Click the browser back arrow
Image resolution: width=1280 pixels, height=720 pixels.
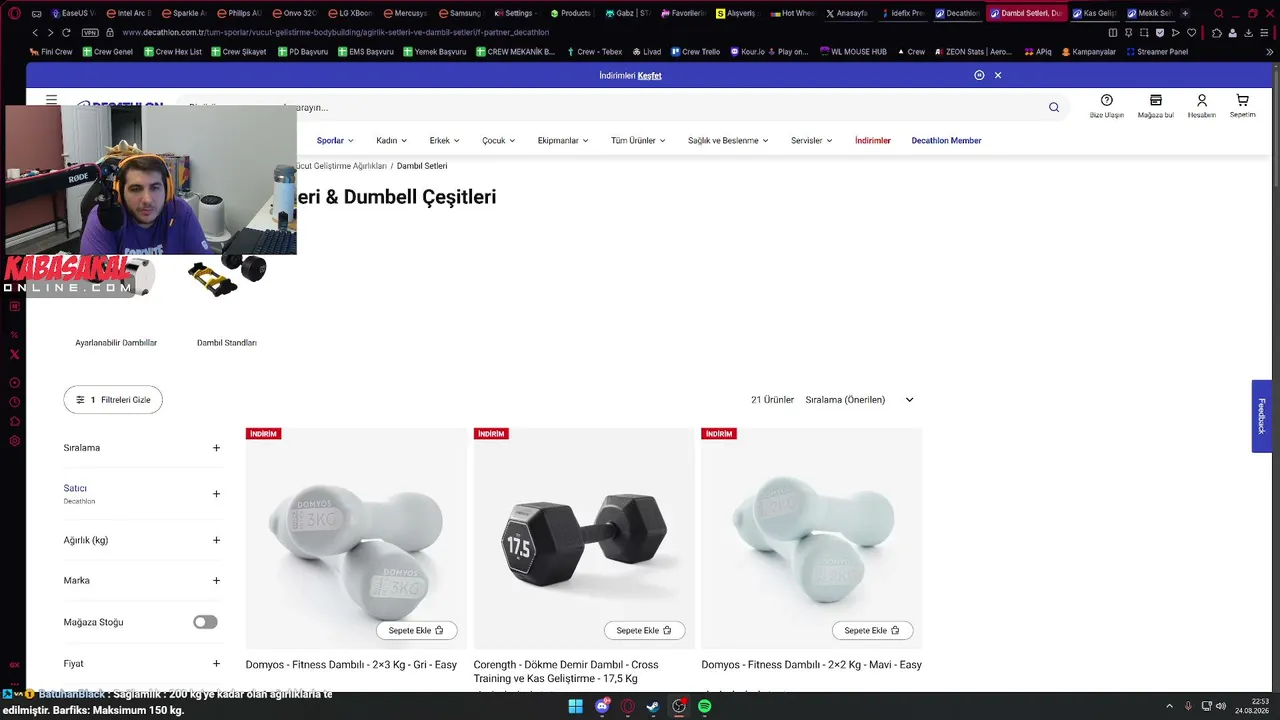36,32
